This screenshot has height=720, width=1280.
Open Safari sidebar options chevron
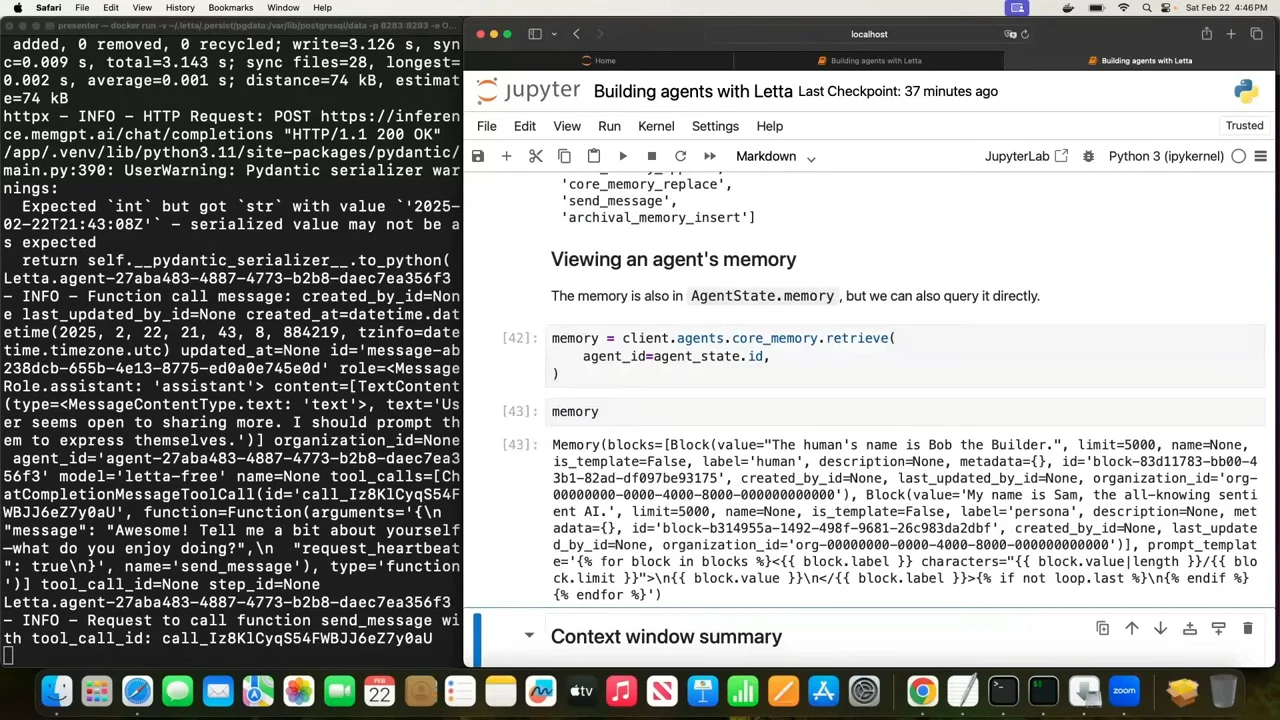(x=553, y=34)
